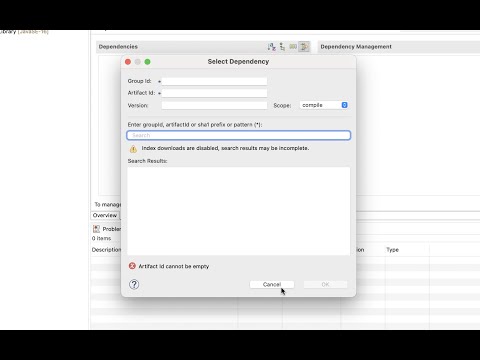Focus the Artifact Id input field
The height and width of the screenshot is (360, 480).
point(214,93)
